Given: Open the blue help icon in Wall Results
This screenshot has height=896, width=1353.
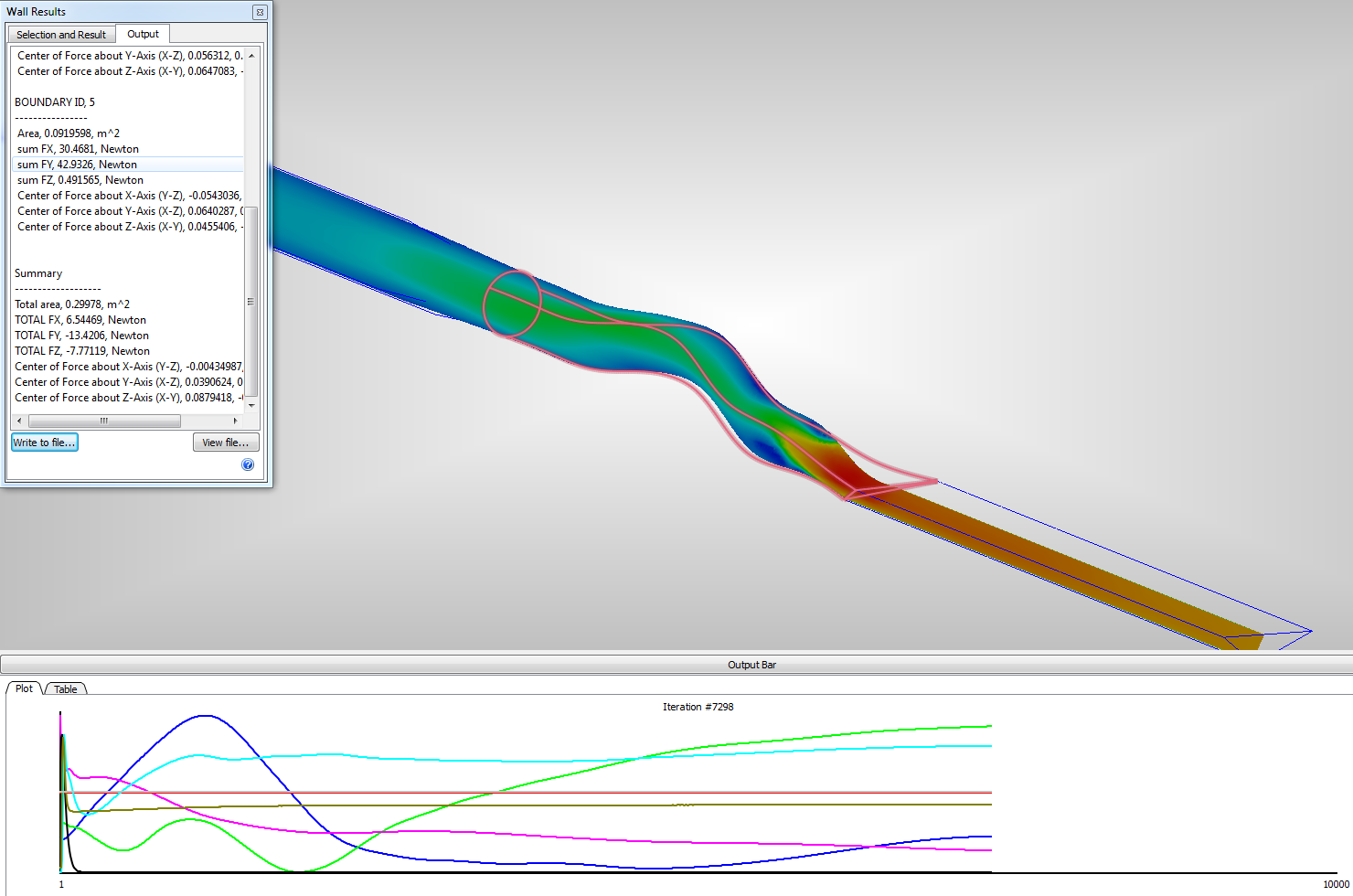Looking at the screenshot, I should [248, 464].
